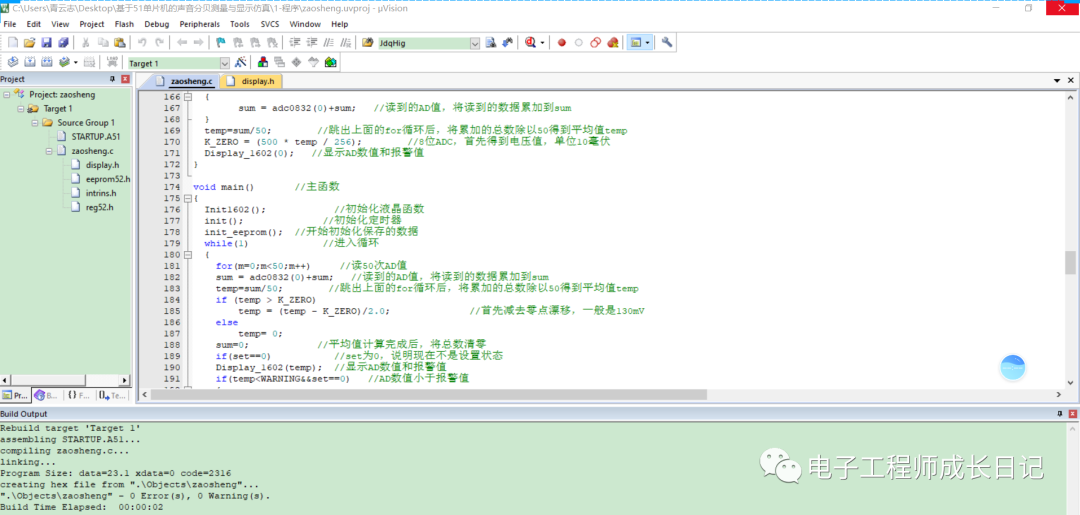Click the Navigate Forwards arrow
This screenshot has height=515, width=1080.
point(198,42)
